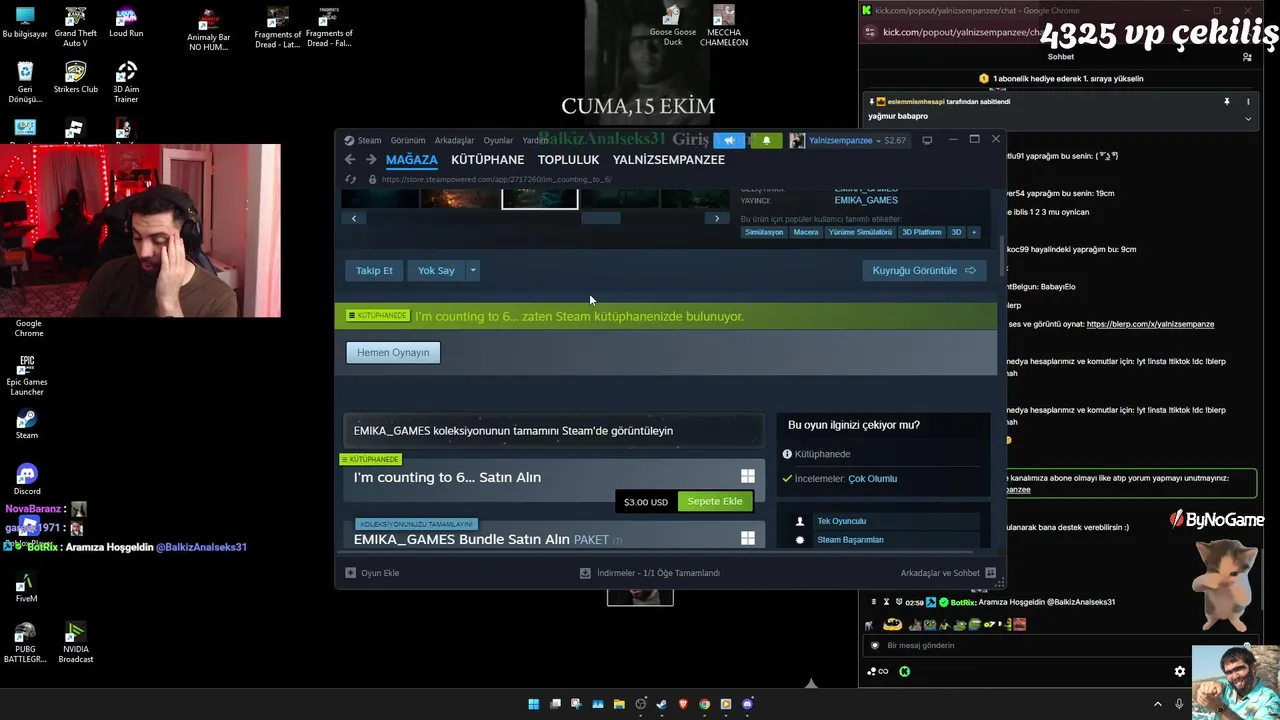Click Hemen Oynayın button

[393, 353]
